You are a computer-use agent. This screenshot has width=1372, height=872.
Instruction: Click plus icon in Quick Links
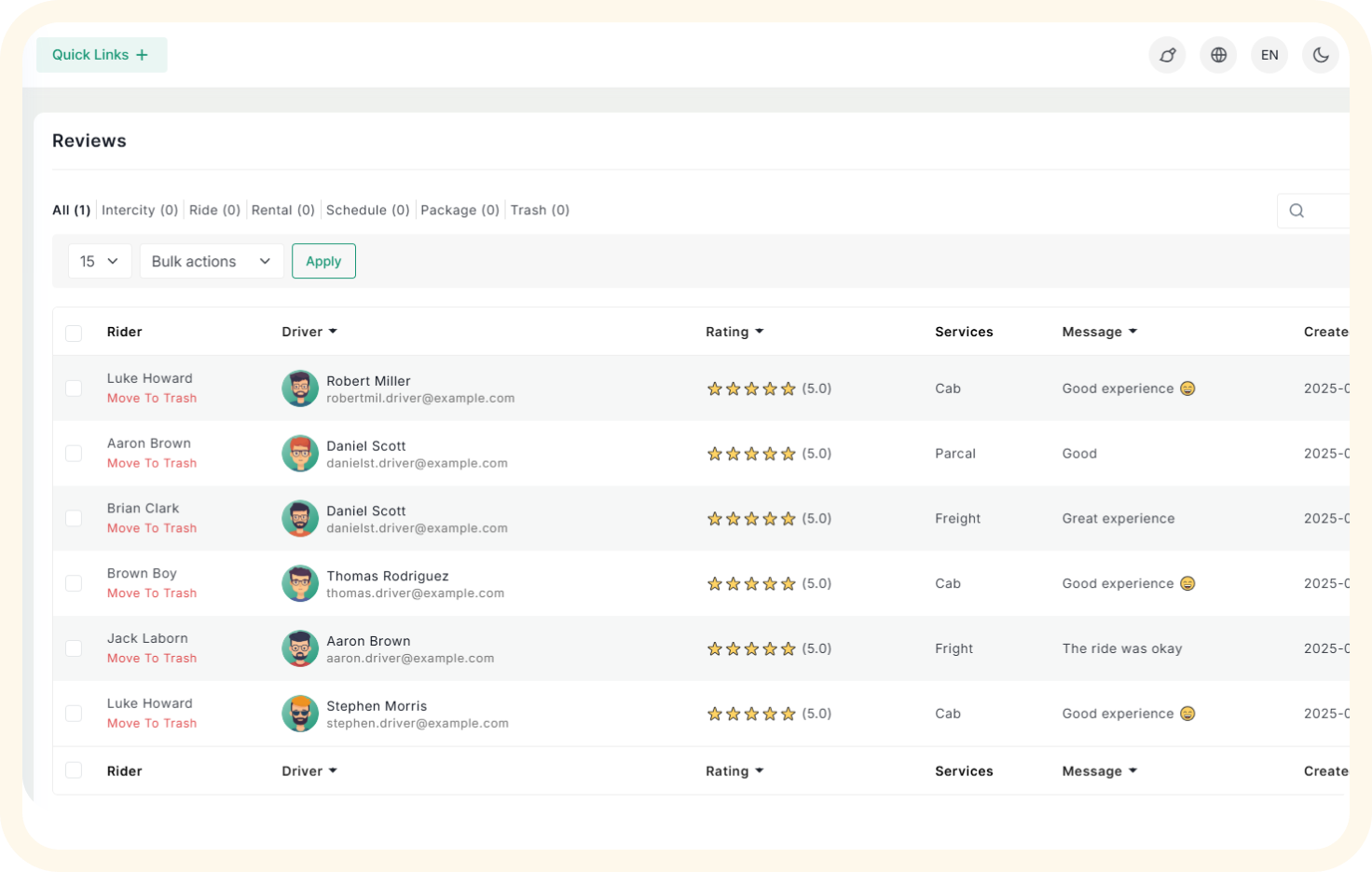click(x=142, y=55)
